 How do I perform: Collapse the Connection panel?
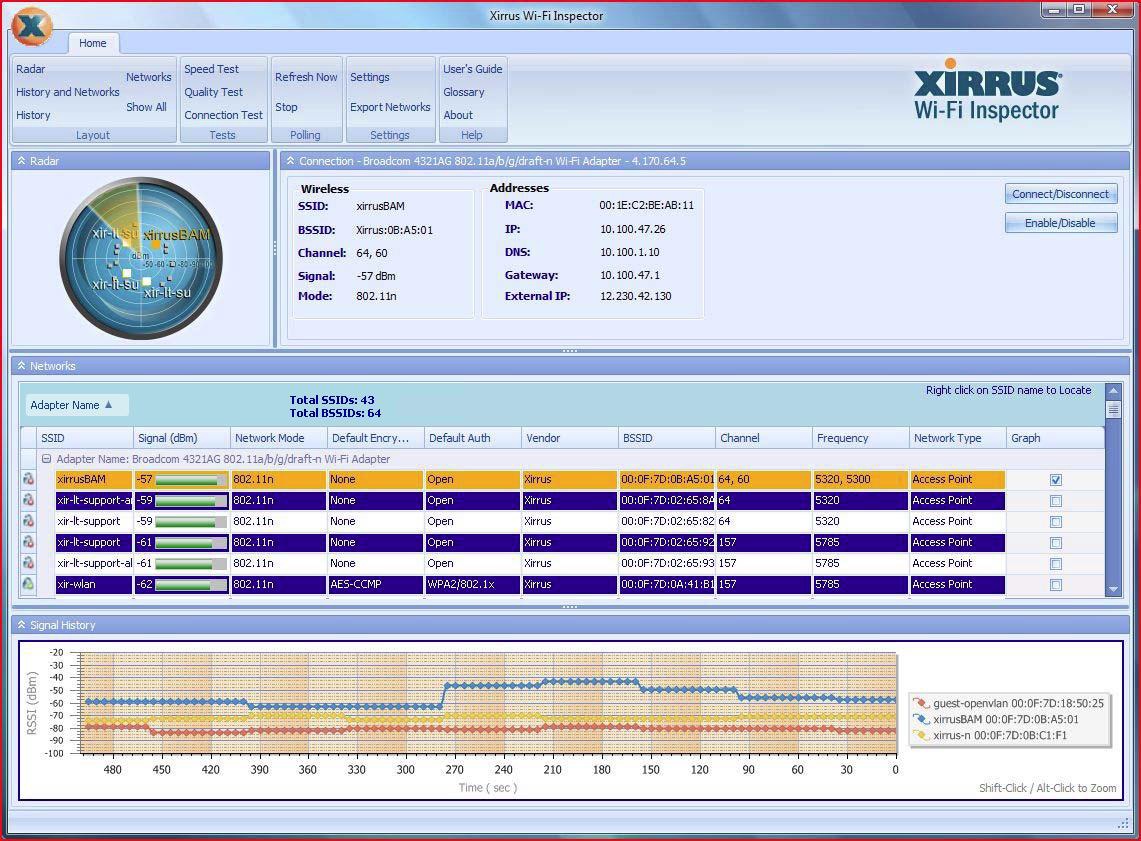290,161
